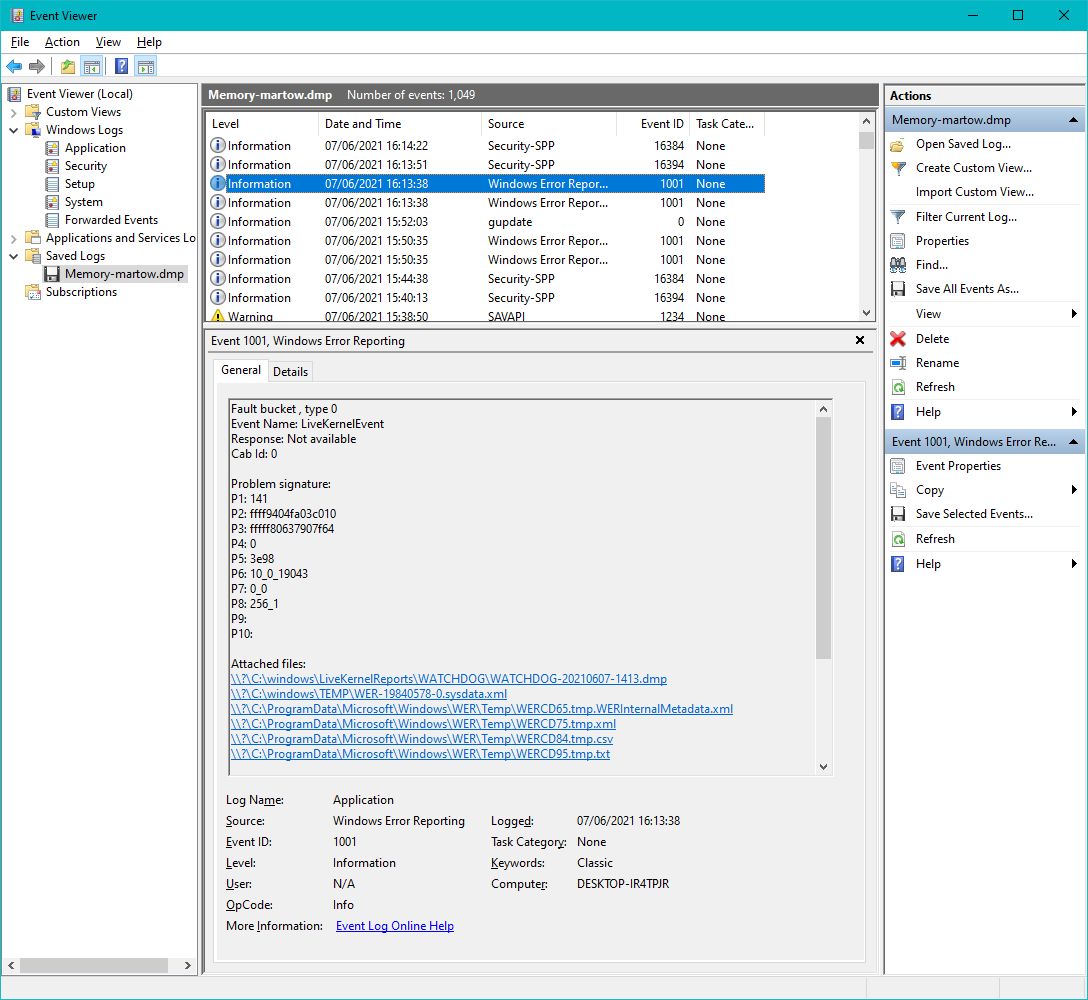
Task: Open the Help menu
Action: coord(148,42)
